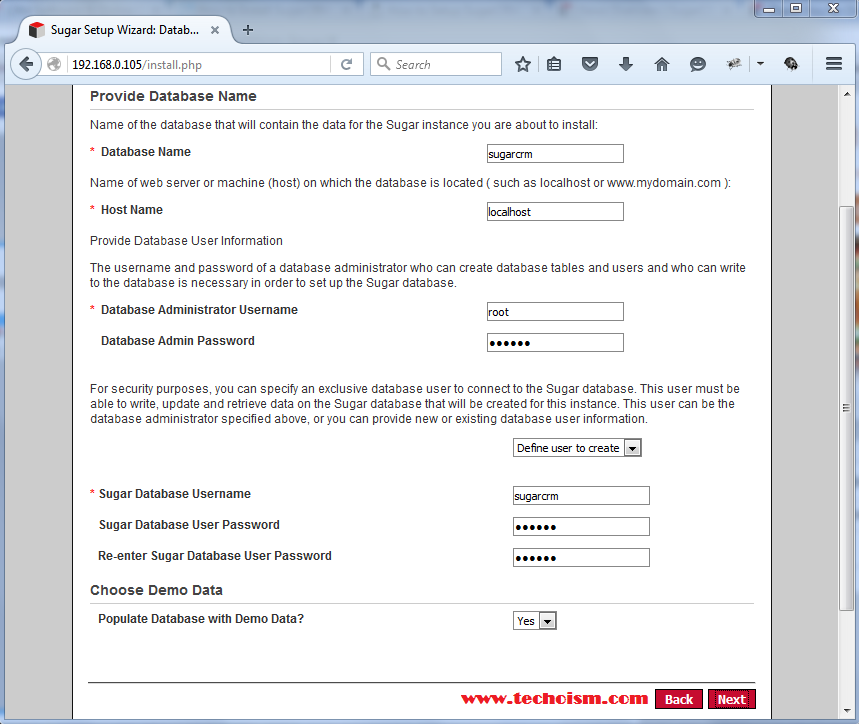Open the chat bubble smiley icon
Screen dimensions: 859x724
pos(697,65)
